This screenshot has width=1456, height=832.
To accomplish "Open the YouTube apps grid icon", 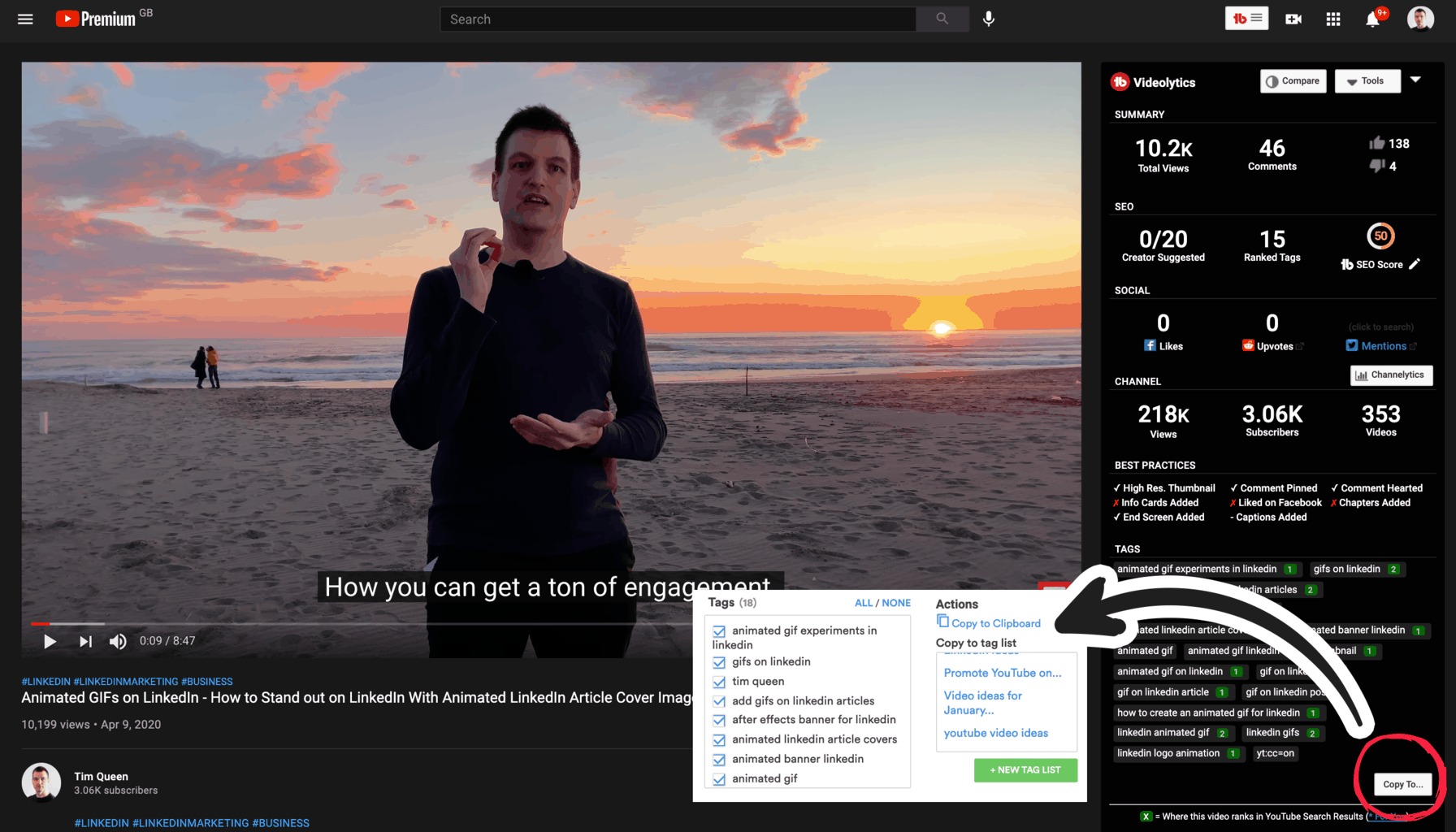I will 1333,19.
